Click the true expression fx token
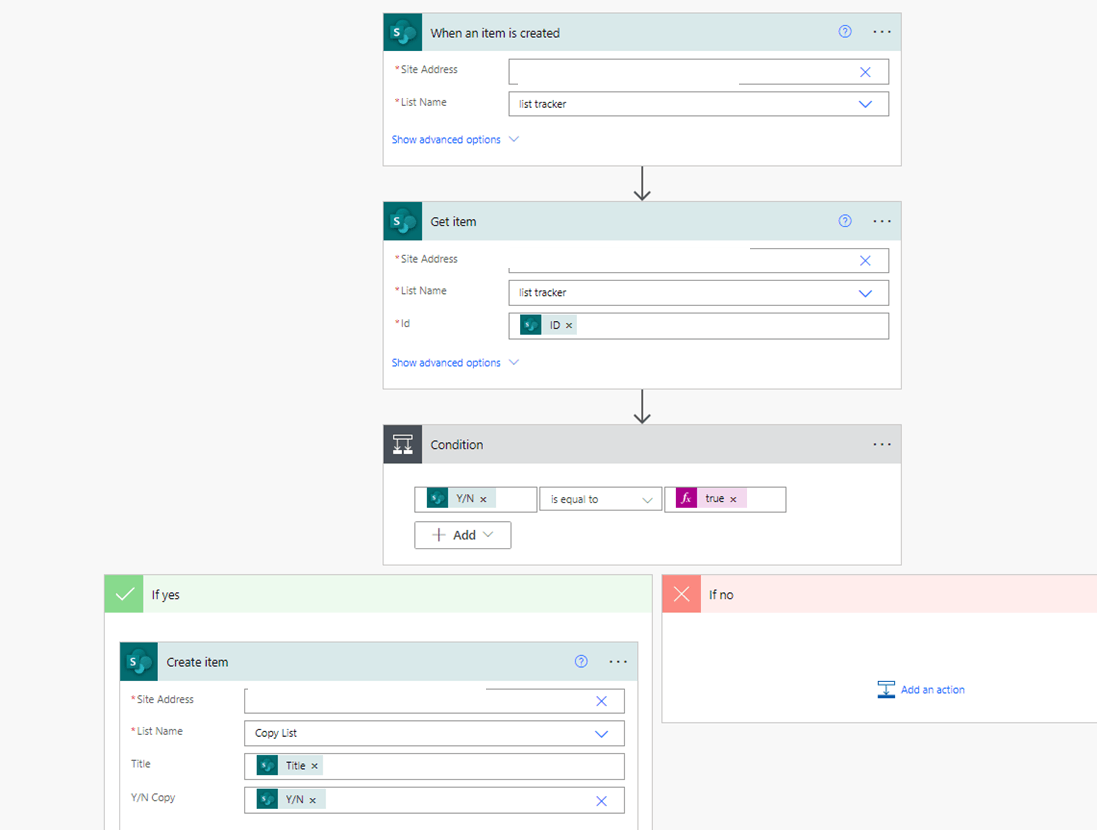Image resolution: width=1097 pixels, height=830 pixels. [x=710, y=499]
